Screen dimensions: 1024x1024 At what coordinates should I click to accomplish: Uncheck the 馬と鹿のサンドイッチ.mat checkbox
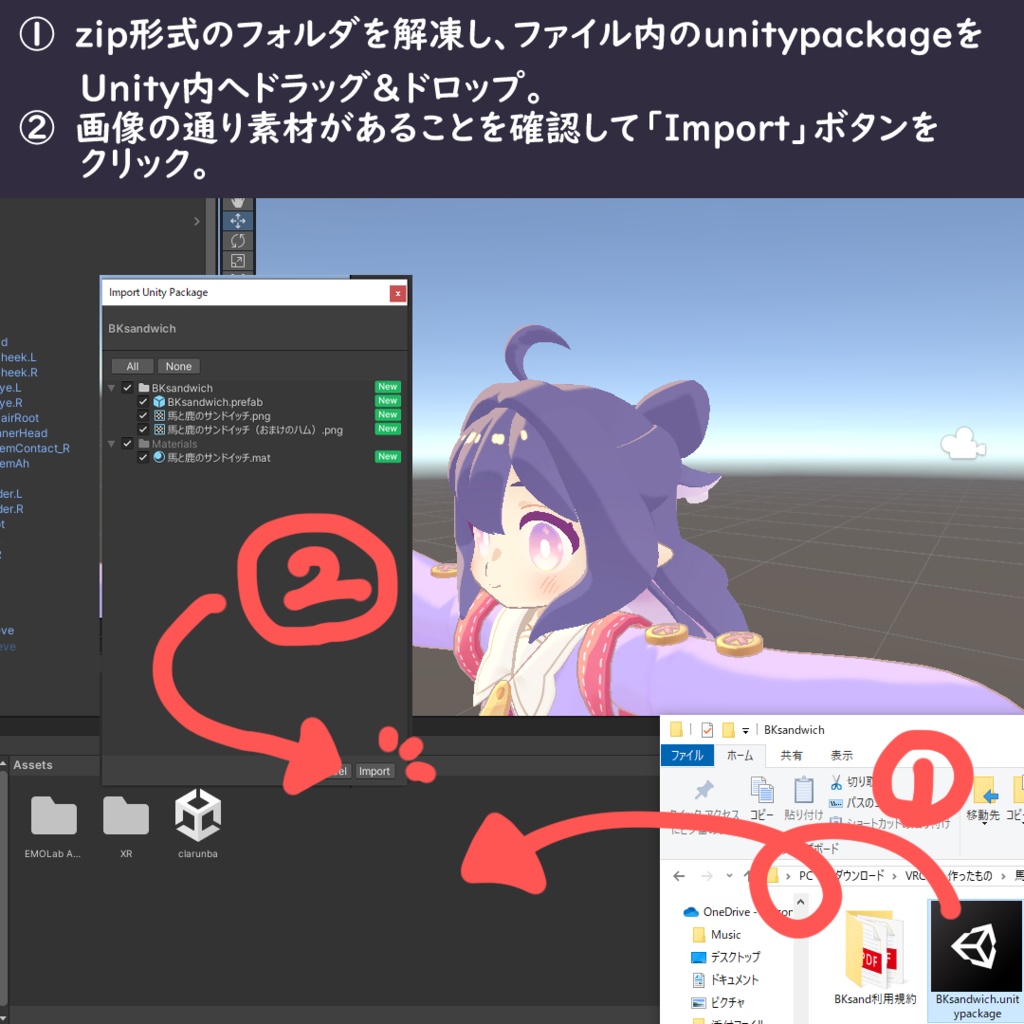[142, 457]
